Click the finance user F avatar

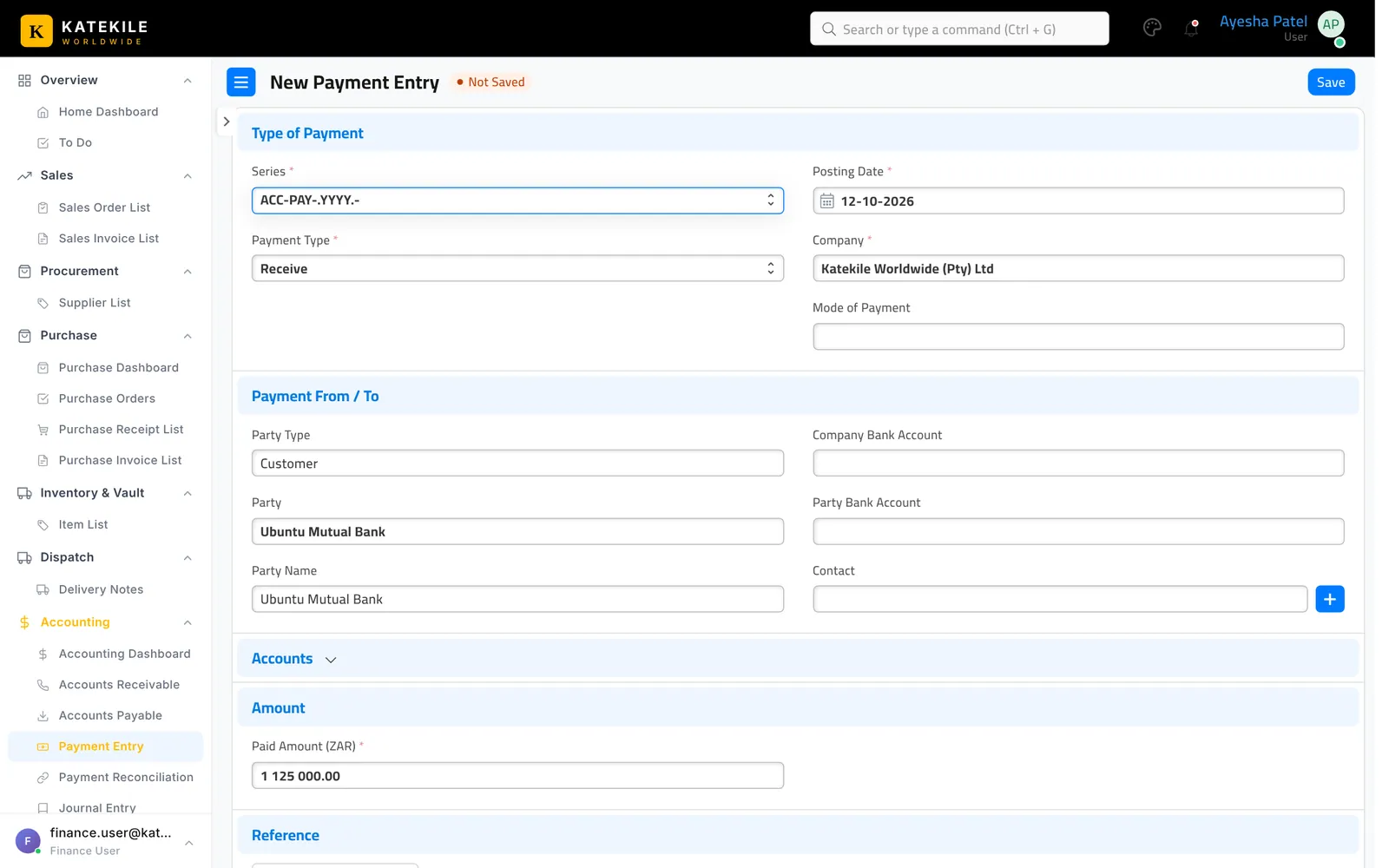(28, 841)
